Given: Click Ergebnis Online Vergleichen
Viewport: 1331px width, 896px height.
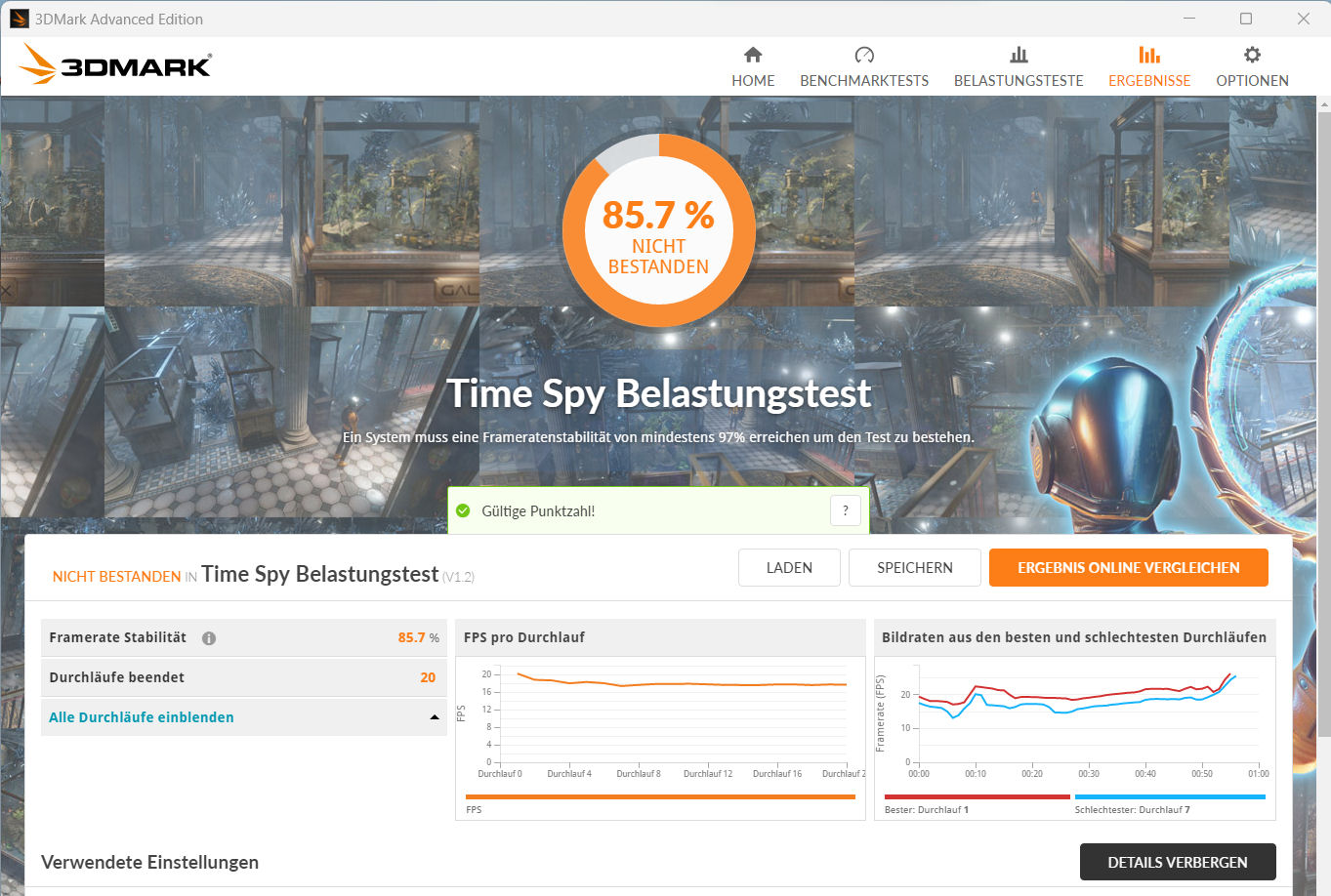Looking at the screenshot, I should click(x=1128, y=567).
